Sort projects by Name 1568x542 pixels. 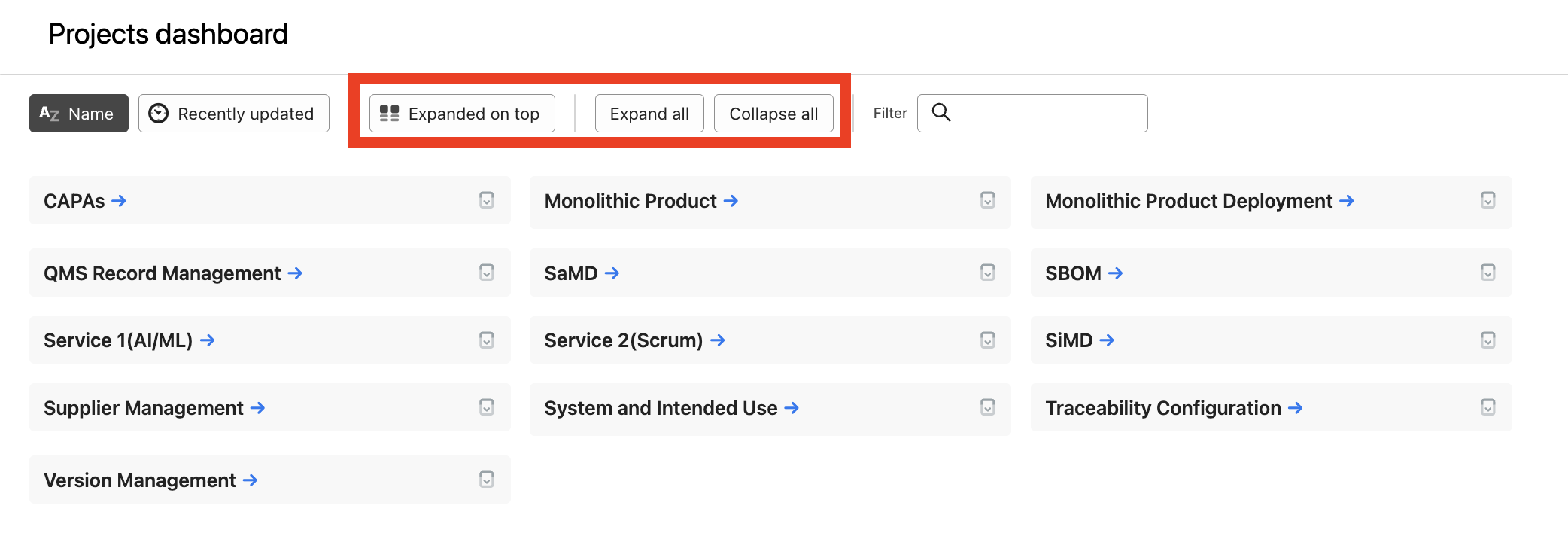click(x=79, y=114)
